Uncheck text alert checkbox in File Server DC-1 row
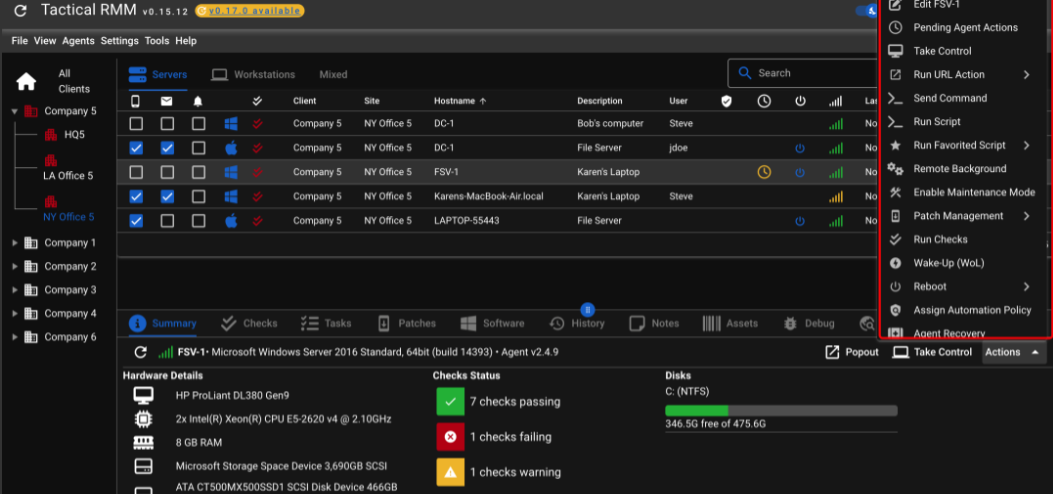This screenshot has height=494, width=1053. click(136, 148)
